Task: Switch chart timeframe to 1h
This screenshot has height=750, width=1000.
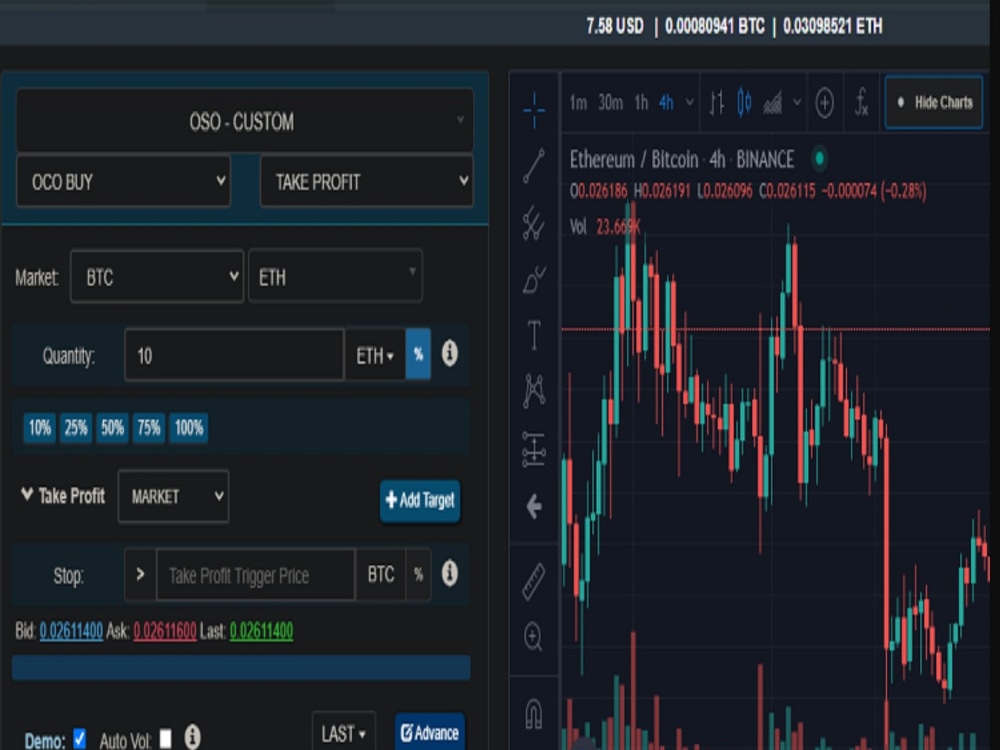Action: tap(640, 101)
